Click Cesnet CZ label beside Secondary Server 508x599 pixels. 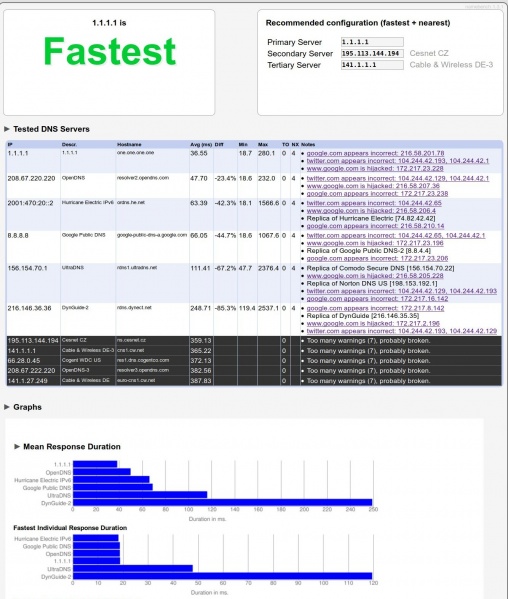429,53
